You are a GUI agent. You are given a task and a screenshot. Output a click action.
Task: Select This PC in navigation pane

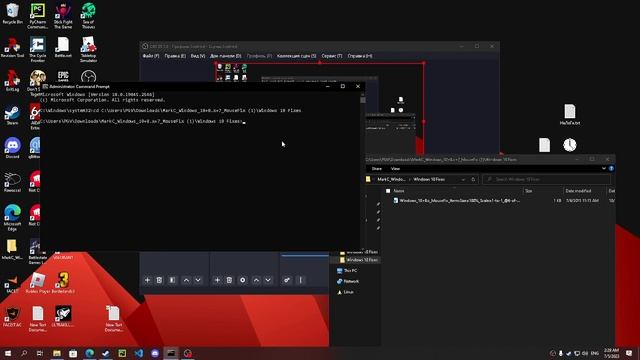point(347,270)
